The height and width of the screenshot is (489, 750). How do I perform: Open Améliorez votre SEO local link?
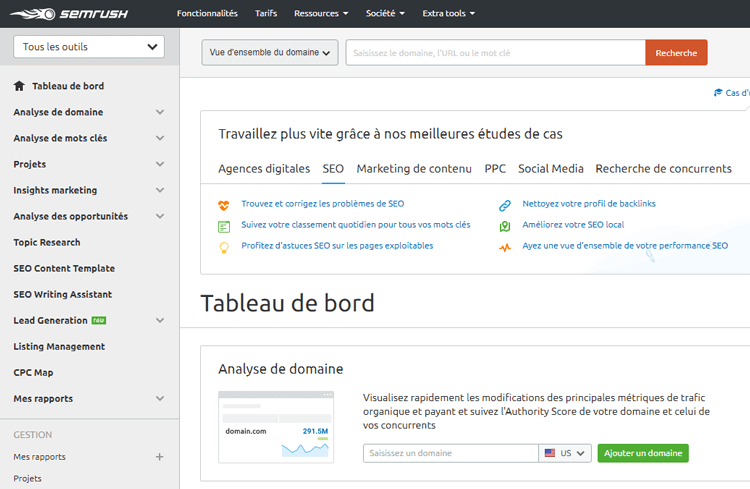[x=573, y=225]
